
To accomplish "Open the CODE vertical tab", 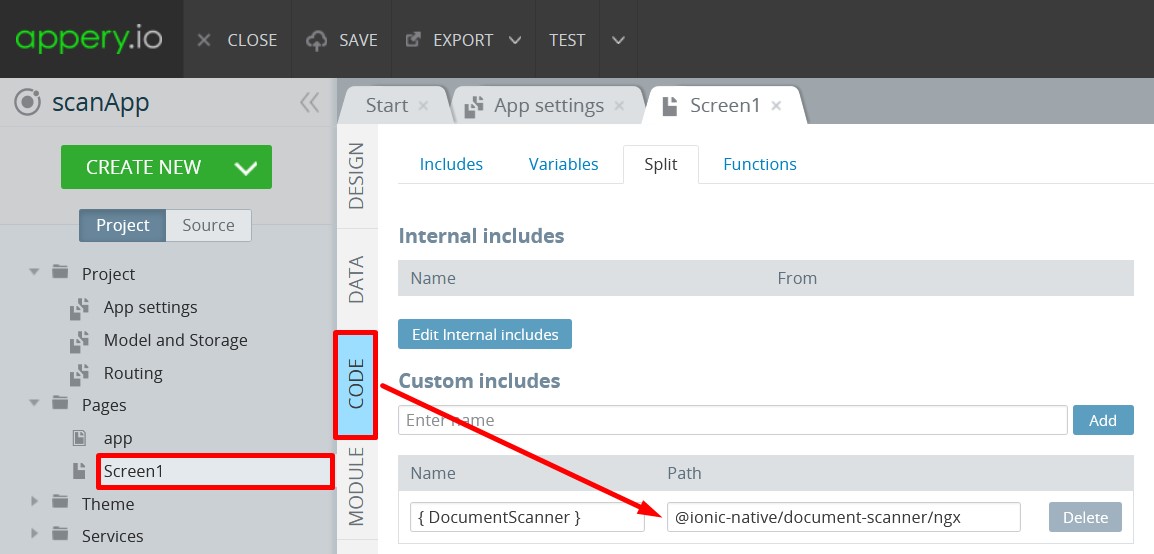I will [x=356, y=385].
